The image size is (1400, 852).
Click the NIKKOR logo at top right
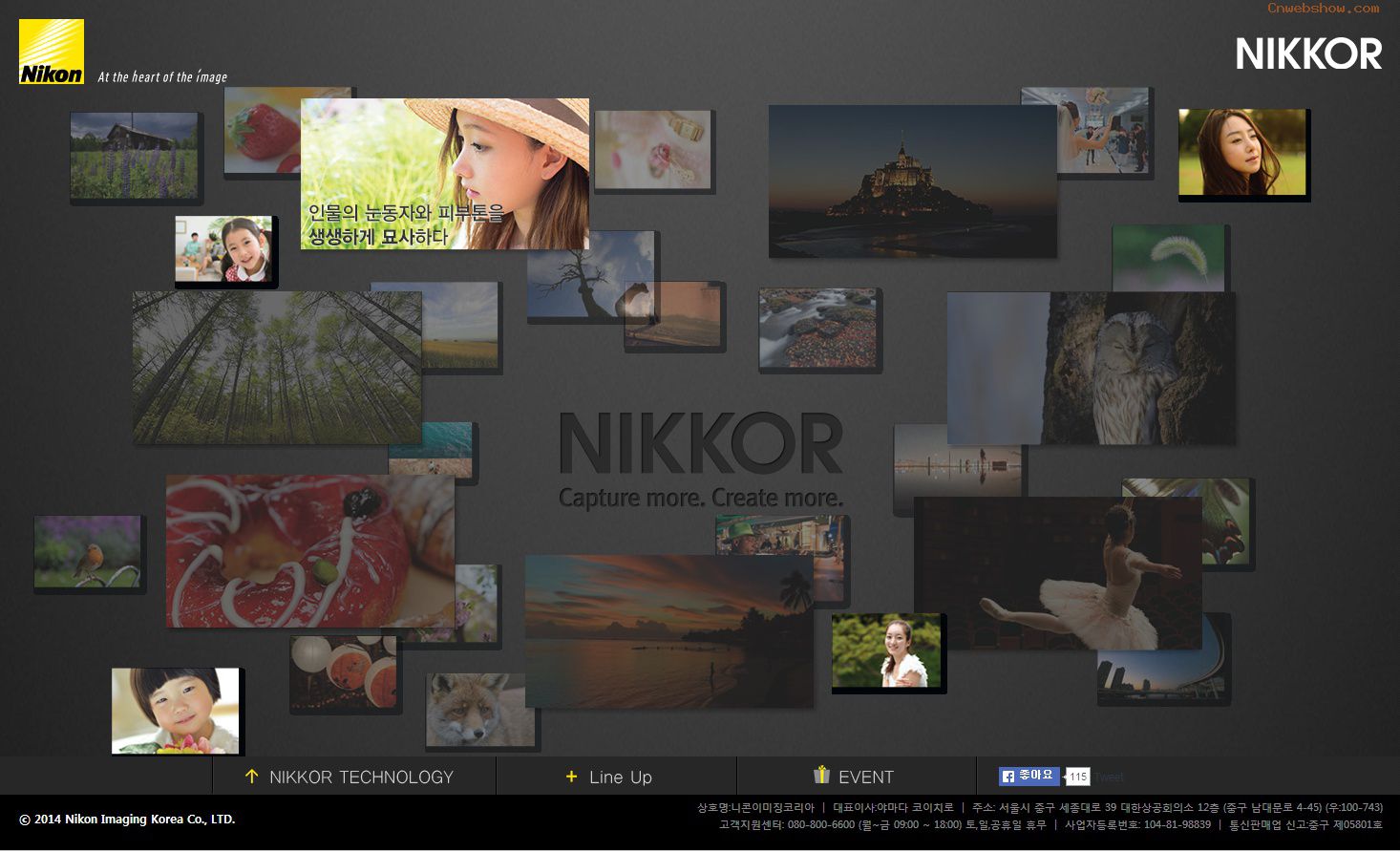click(x=1308, y=54)
